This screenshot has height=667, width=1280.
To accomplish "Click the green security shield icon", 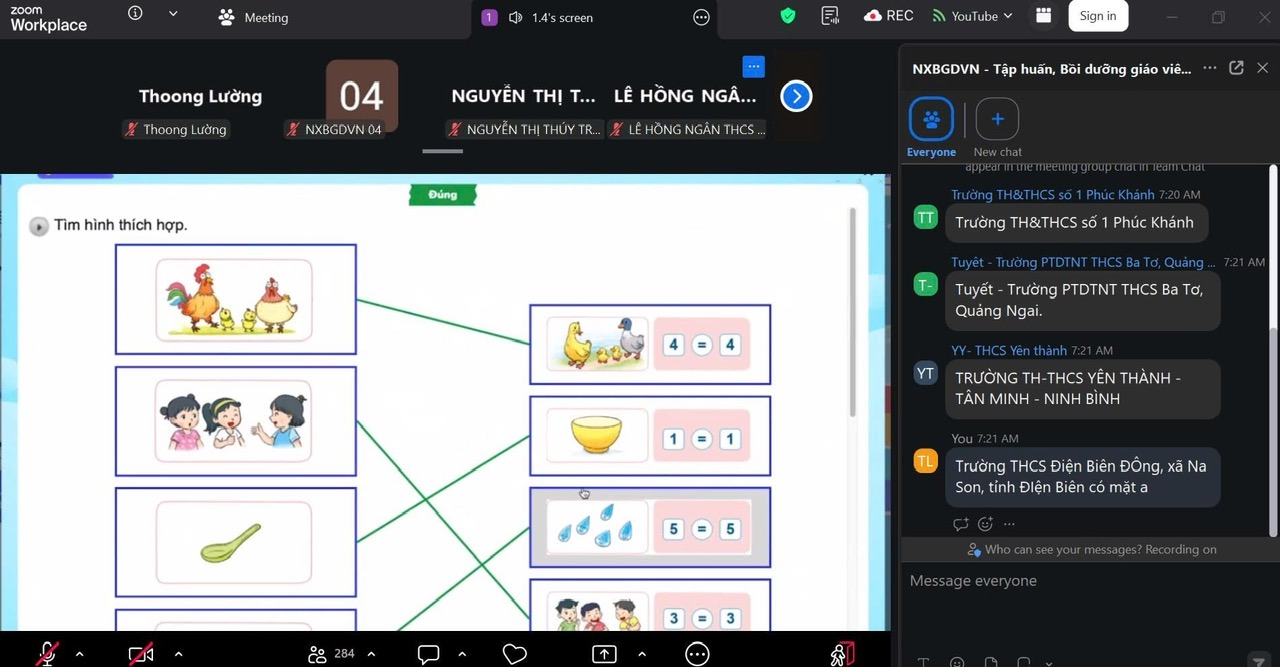I will pyautogui.click(x=788, y=16).
